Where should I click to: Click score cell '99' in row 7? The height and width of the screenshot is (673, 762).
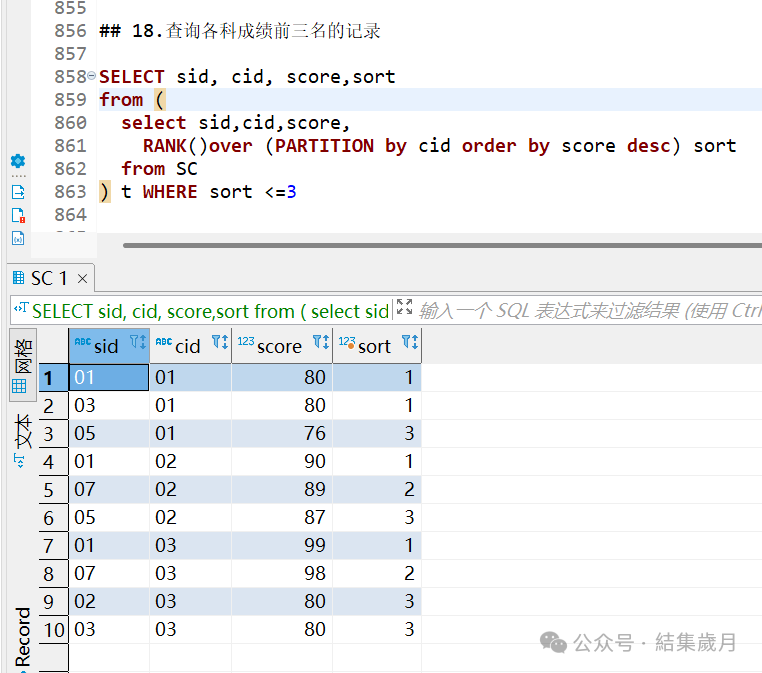282,545
